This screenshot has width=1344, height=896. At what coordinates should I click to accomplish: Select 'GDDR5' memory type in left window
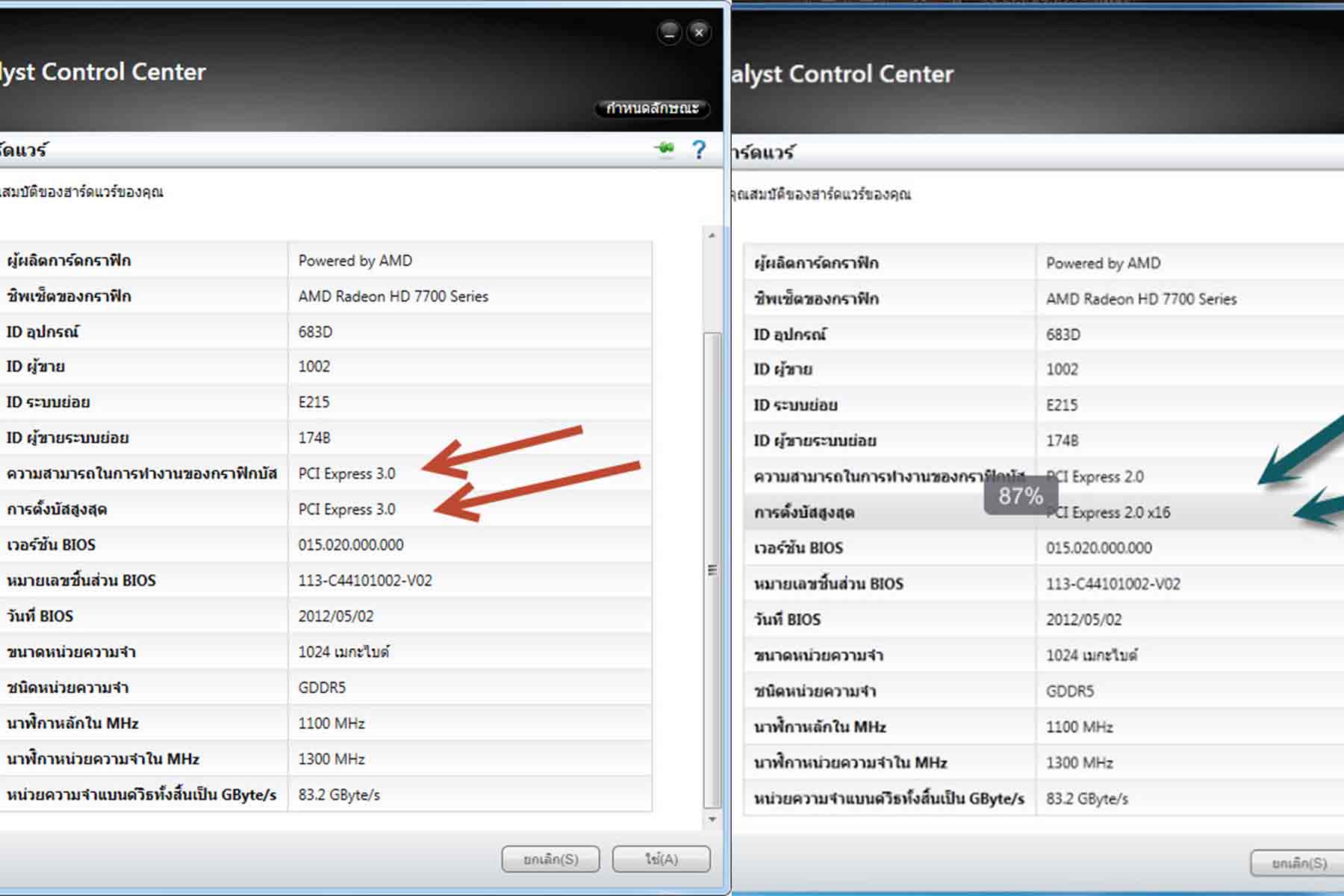tap(322, 688)
